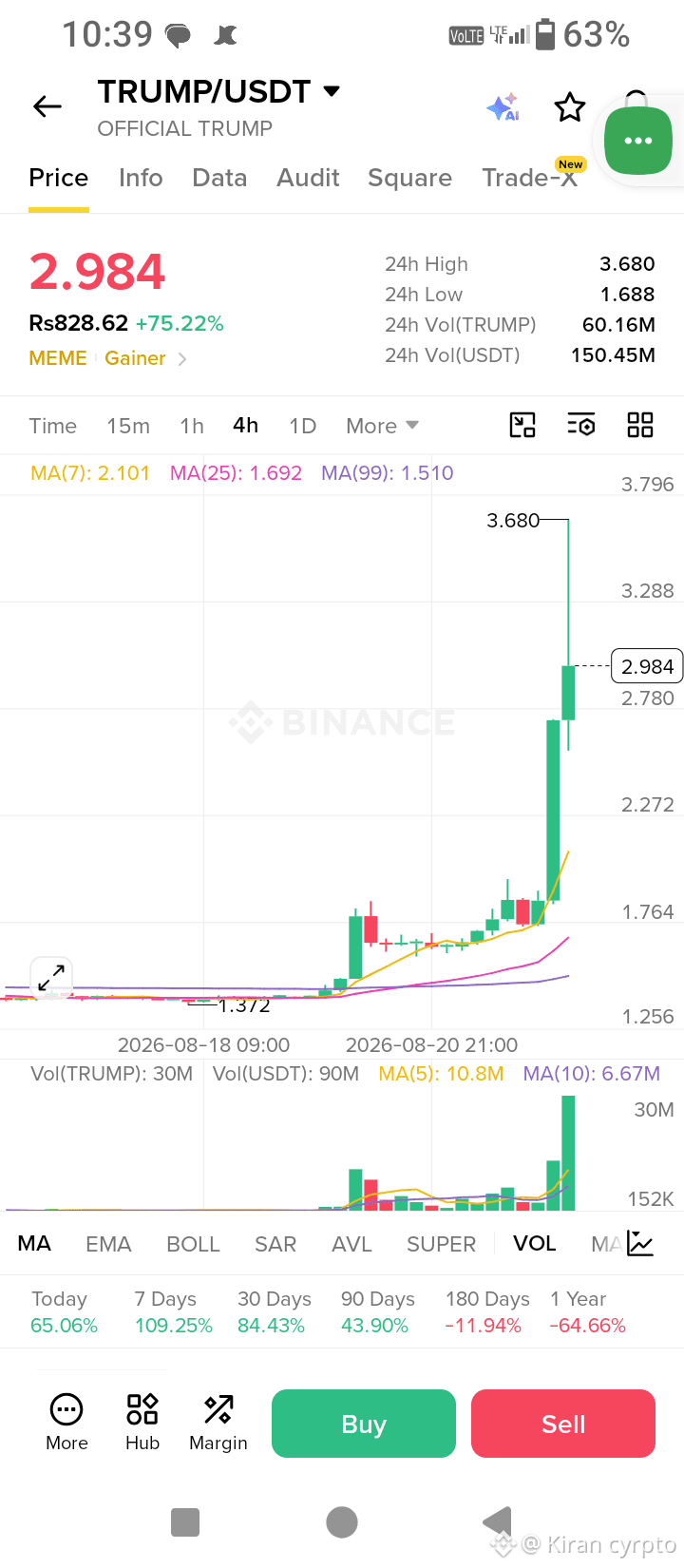684x1568 pixels.
Task: Tap the Android home circle button
Action: 342,1522
